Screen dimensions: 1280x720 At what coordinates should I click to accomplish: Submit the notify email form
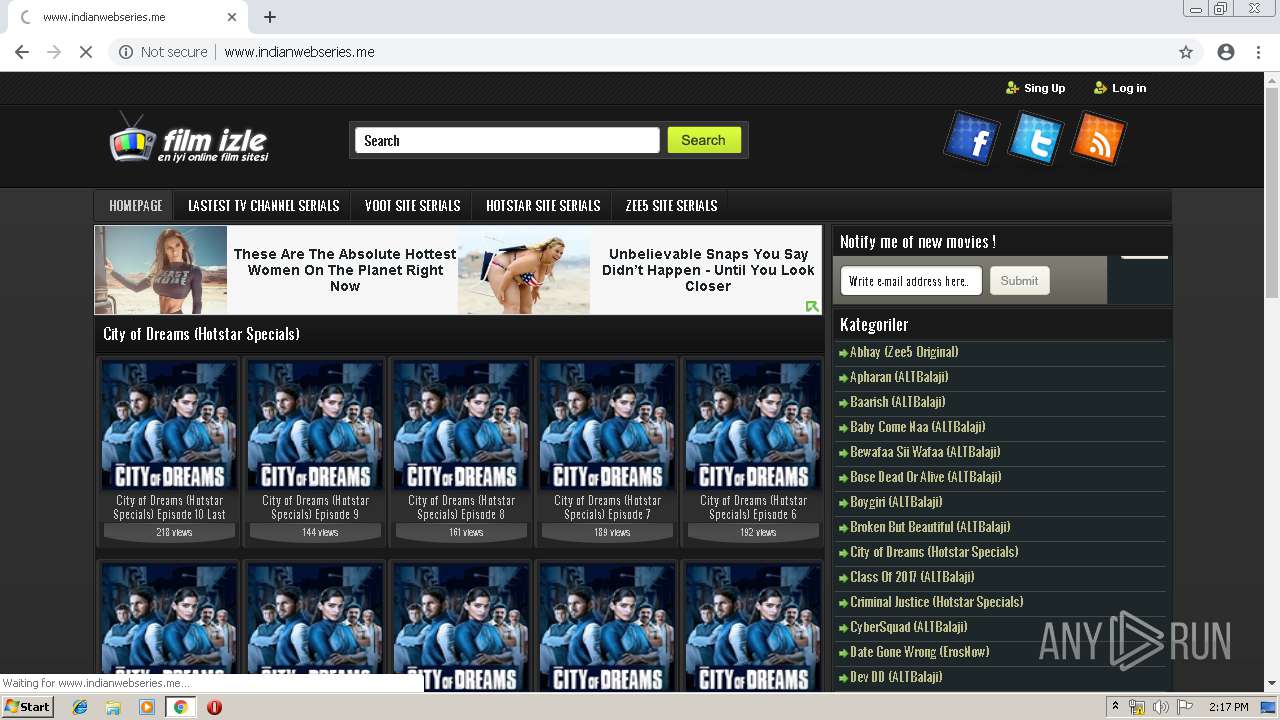(x=1019, y=281)
